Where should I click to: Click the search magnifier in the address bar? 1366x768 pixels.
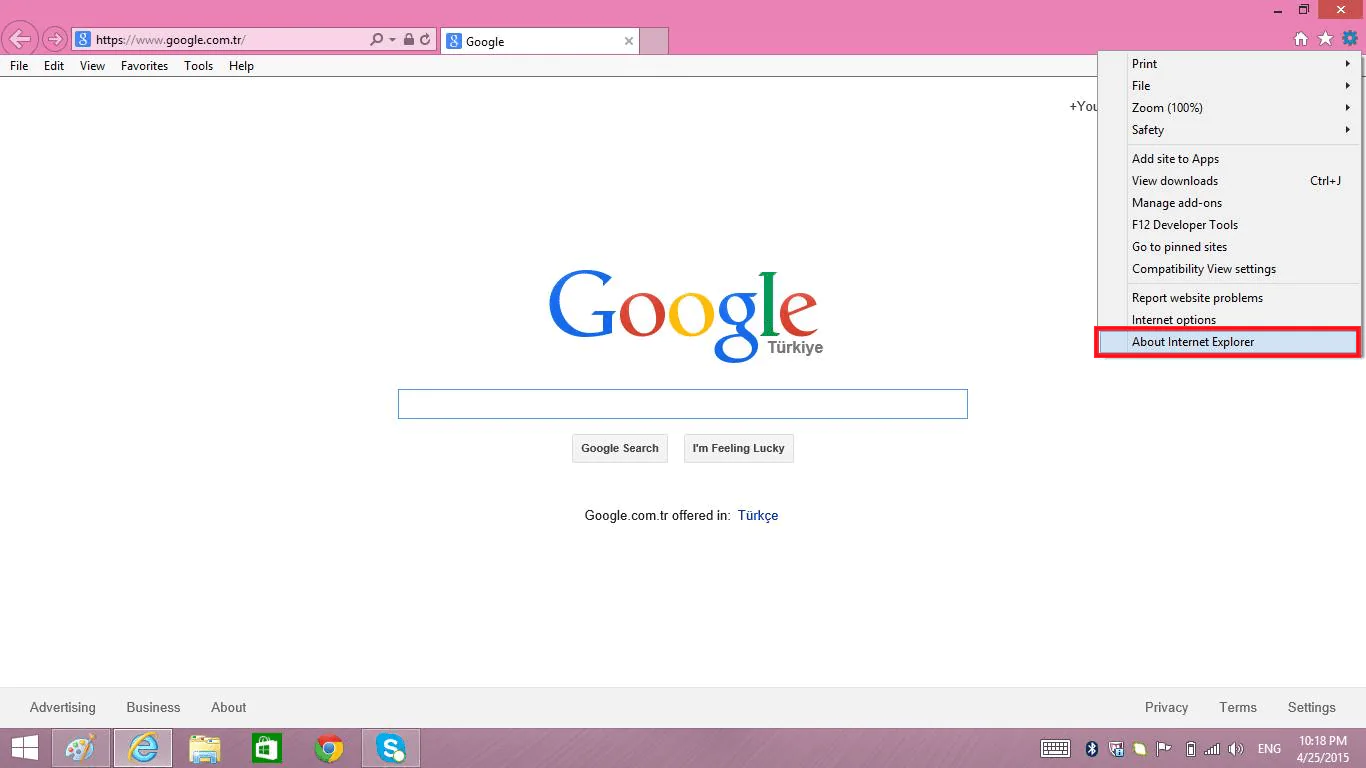(375, 41)
